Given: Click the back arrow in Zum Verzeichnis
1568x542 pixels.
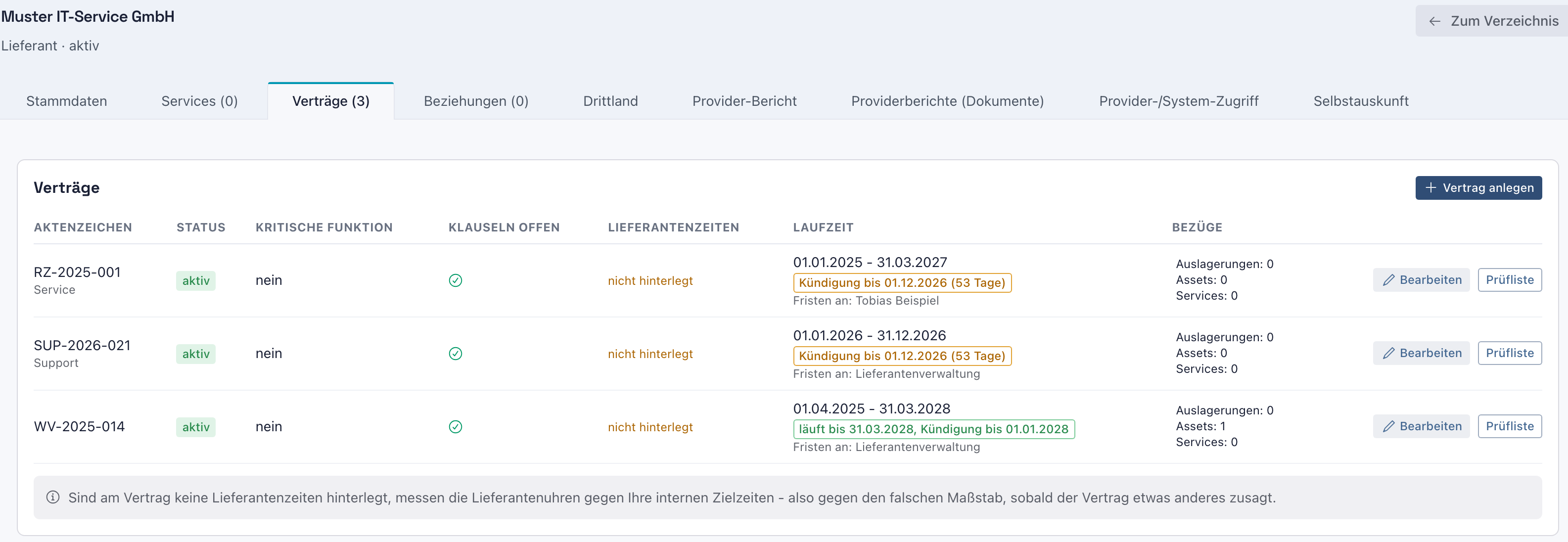Looking at the screenshot, I should coord(1435,21).
